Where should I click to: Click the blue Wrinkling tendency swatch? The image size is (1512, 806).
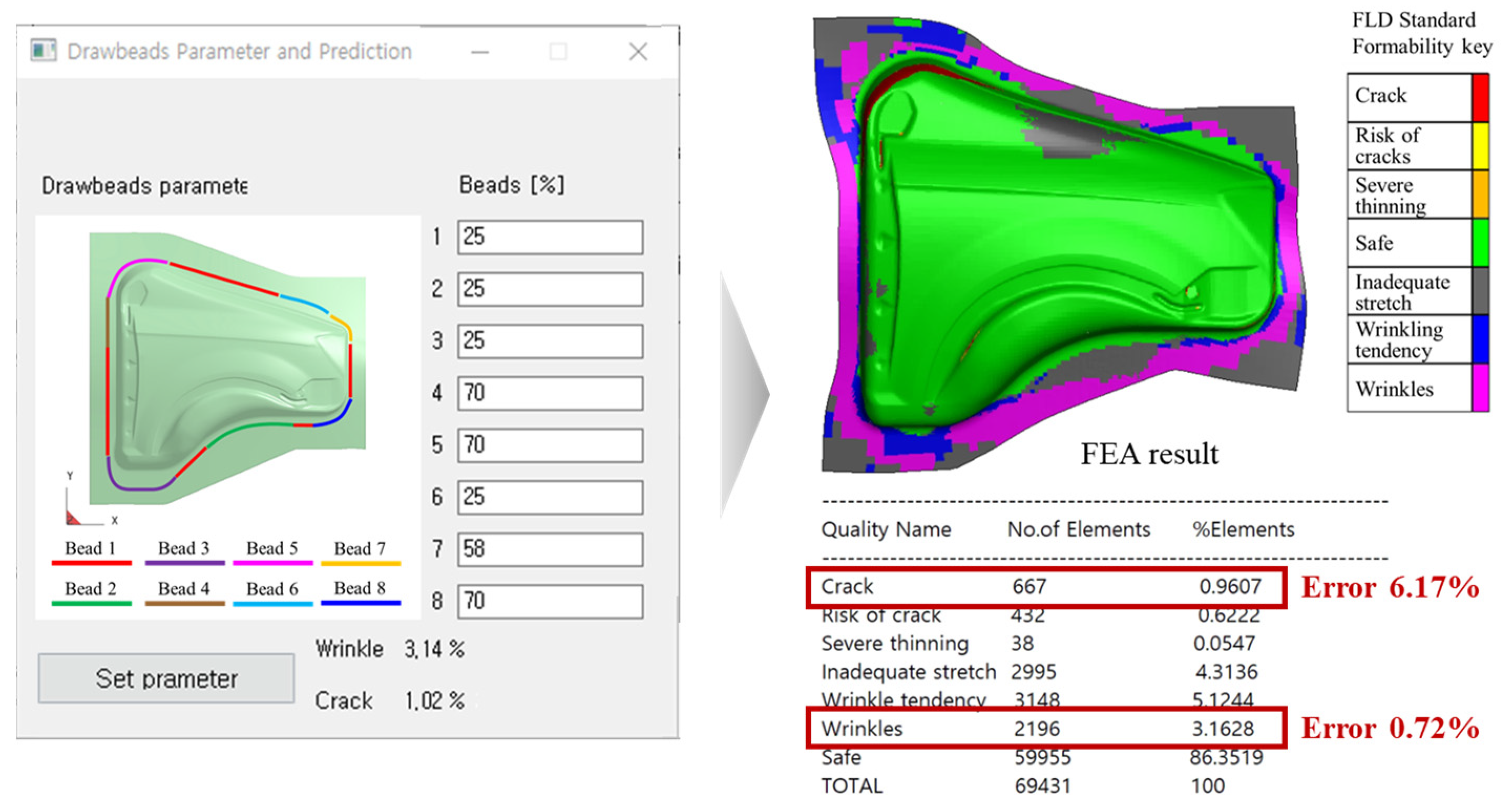[x=1480, y=339]
